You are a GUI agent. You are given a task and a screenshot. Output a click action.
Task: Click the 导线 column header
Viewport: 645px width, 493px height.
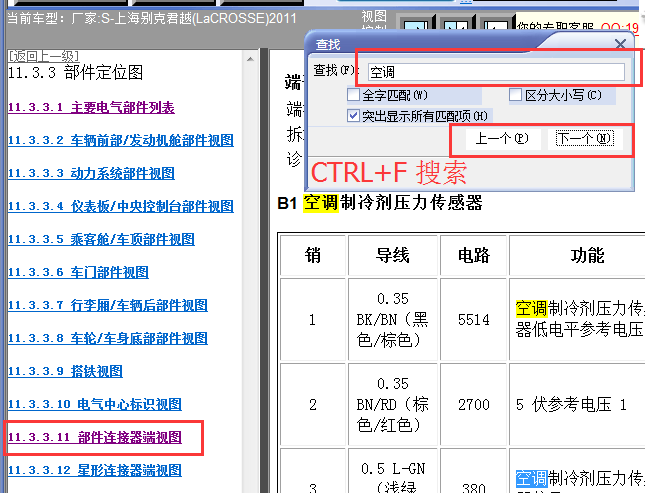coord(393,255)
